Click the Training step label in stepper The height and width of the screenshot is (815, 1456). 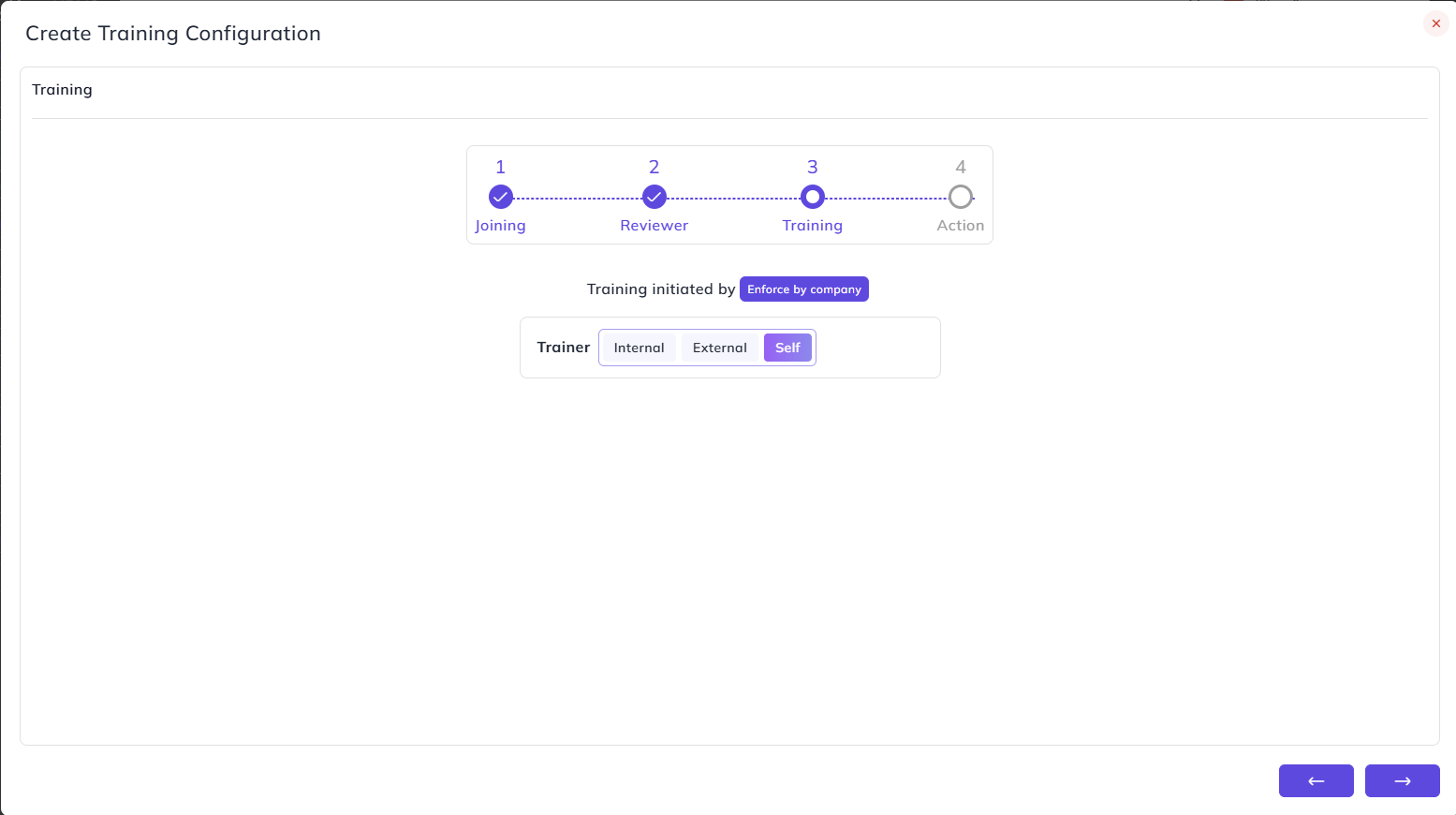click(x=813, y=226)
